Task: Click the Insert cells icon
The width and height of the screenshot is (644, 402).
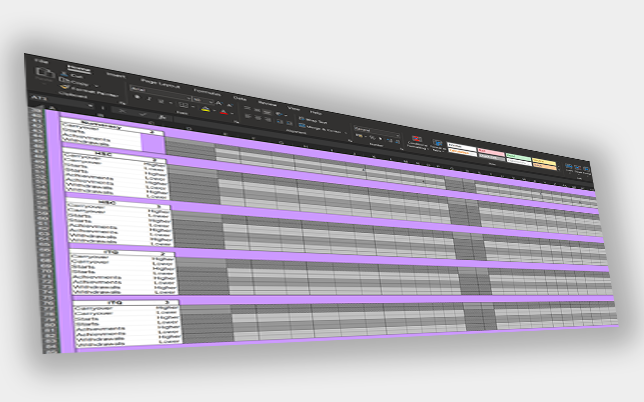Action: [569, 167]
